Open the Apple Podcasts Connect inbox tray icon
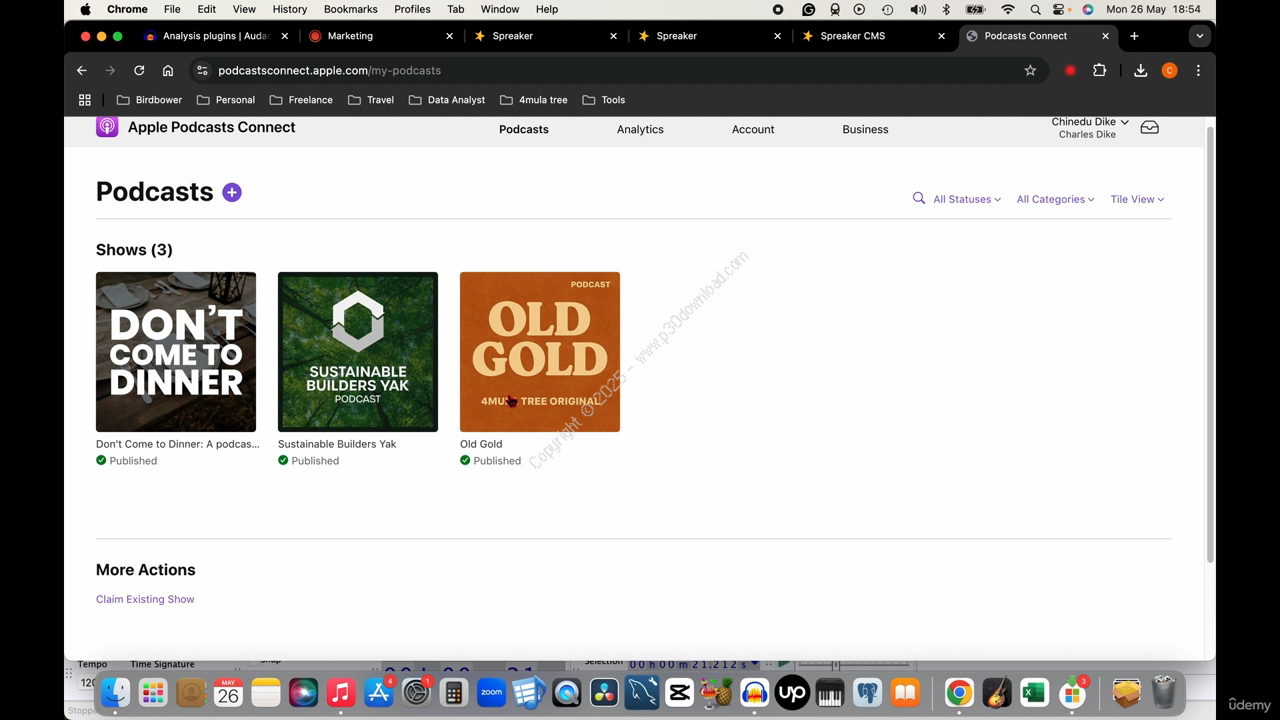 (x=1150, y=128)
